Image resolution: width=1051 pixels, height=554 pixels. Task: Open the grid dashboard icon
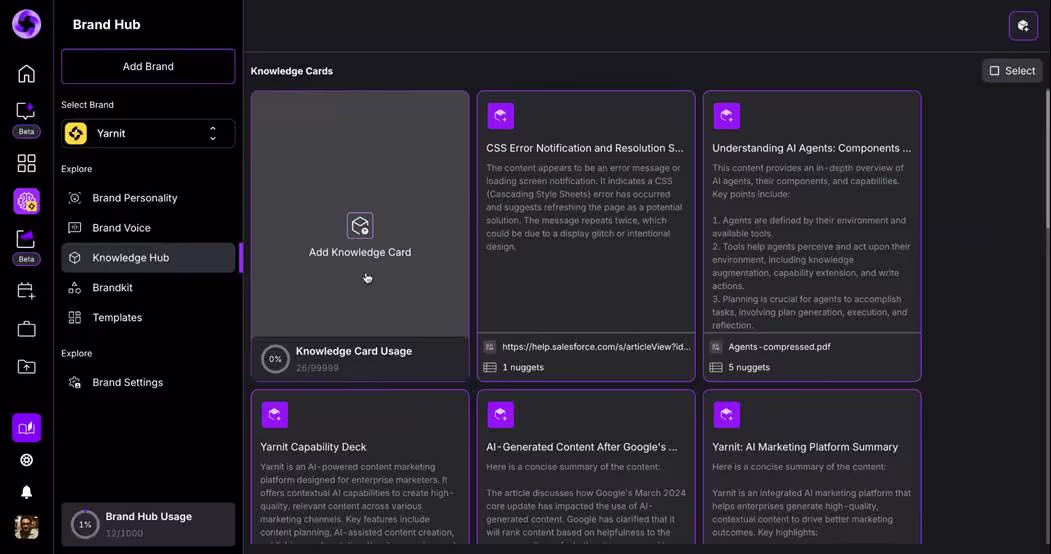click(26, 163)
